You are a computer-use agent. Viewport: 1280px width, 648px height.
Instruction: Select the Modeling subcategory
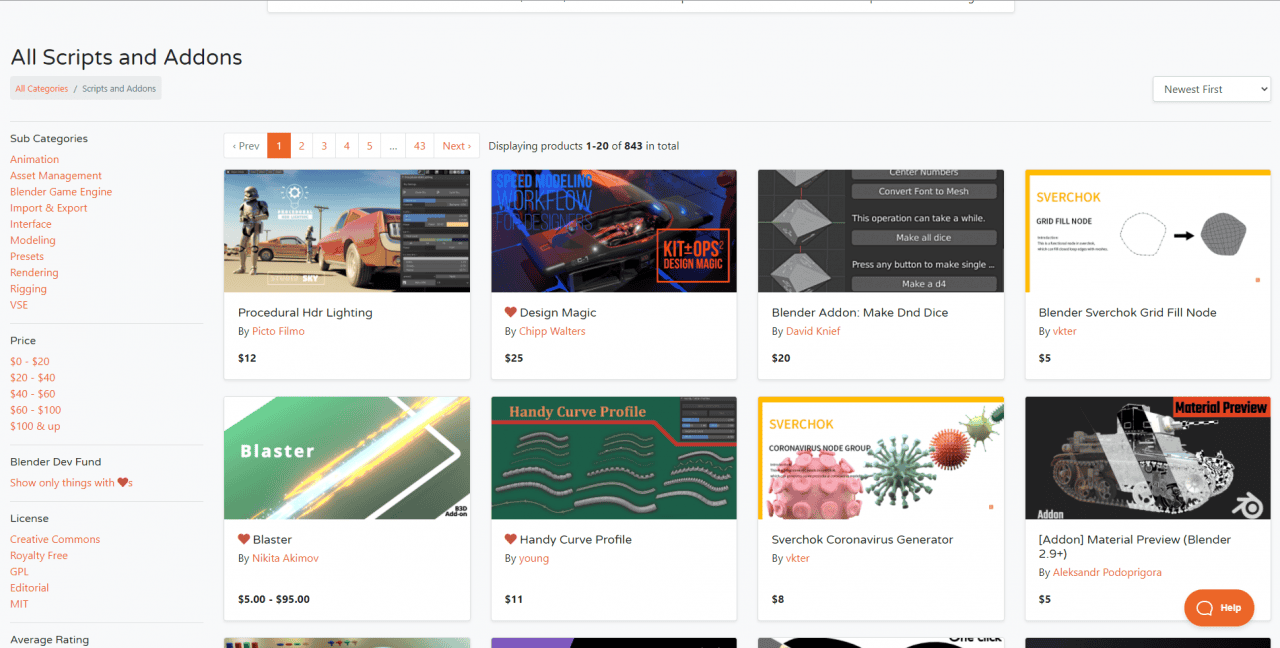(34, 240)
